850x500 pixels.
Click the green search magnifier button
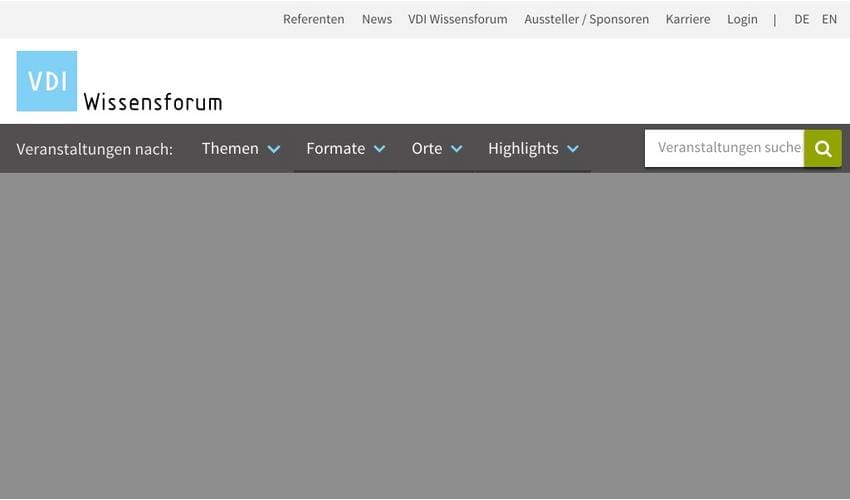pyautogui.click(x=823, y=149)
